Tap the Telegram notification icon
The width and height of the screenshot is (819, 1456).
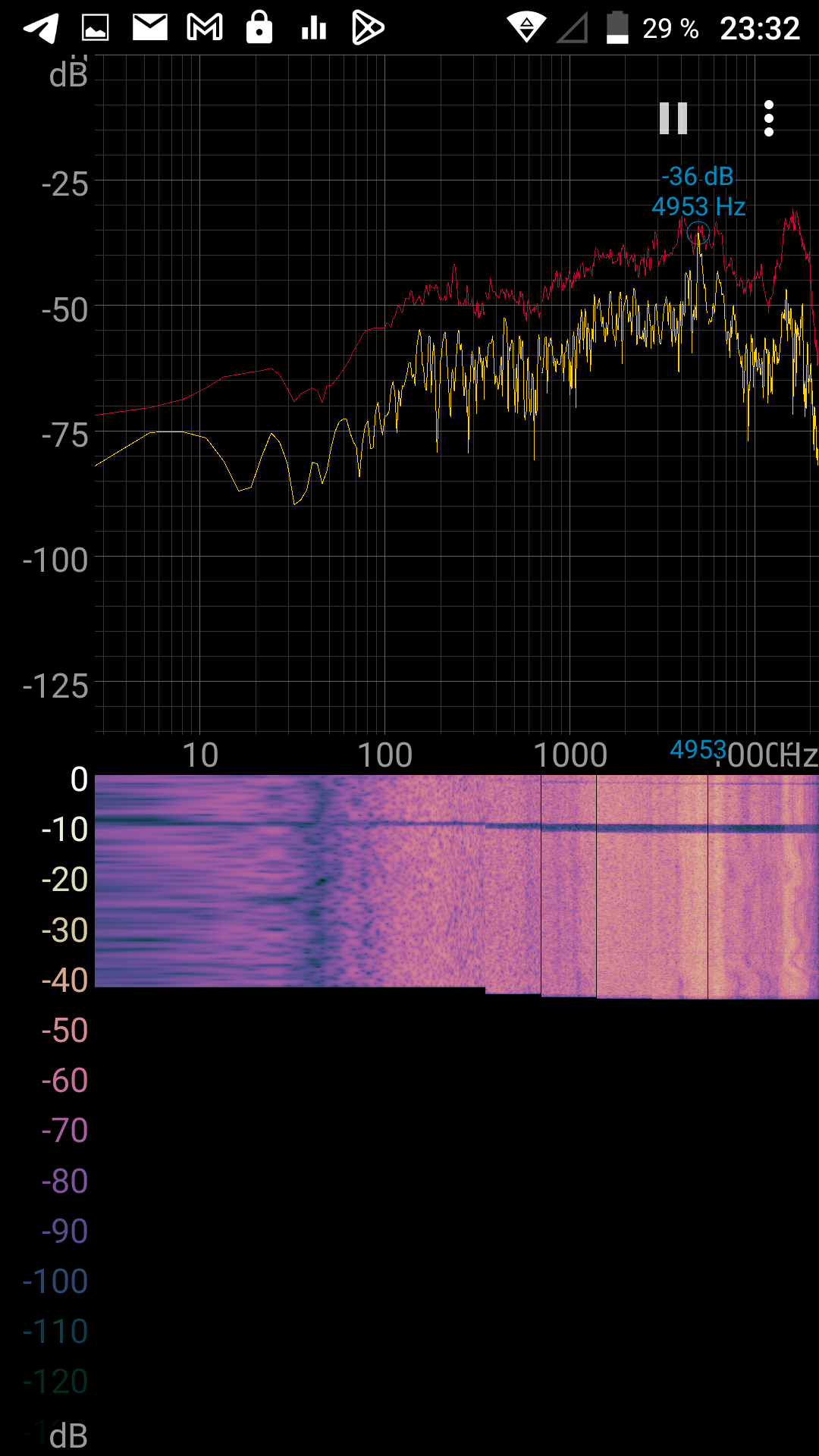click(41, 28)
